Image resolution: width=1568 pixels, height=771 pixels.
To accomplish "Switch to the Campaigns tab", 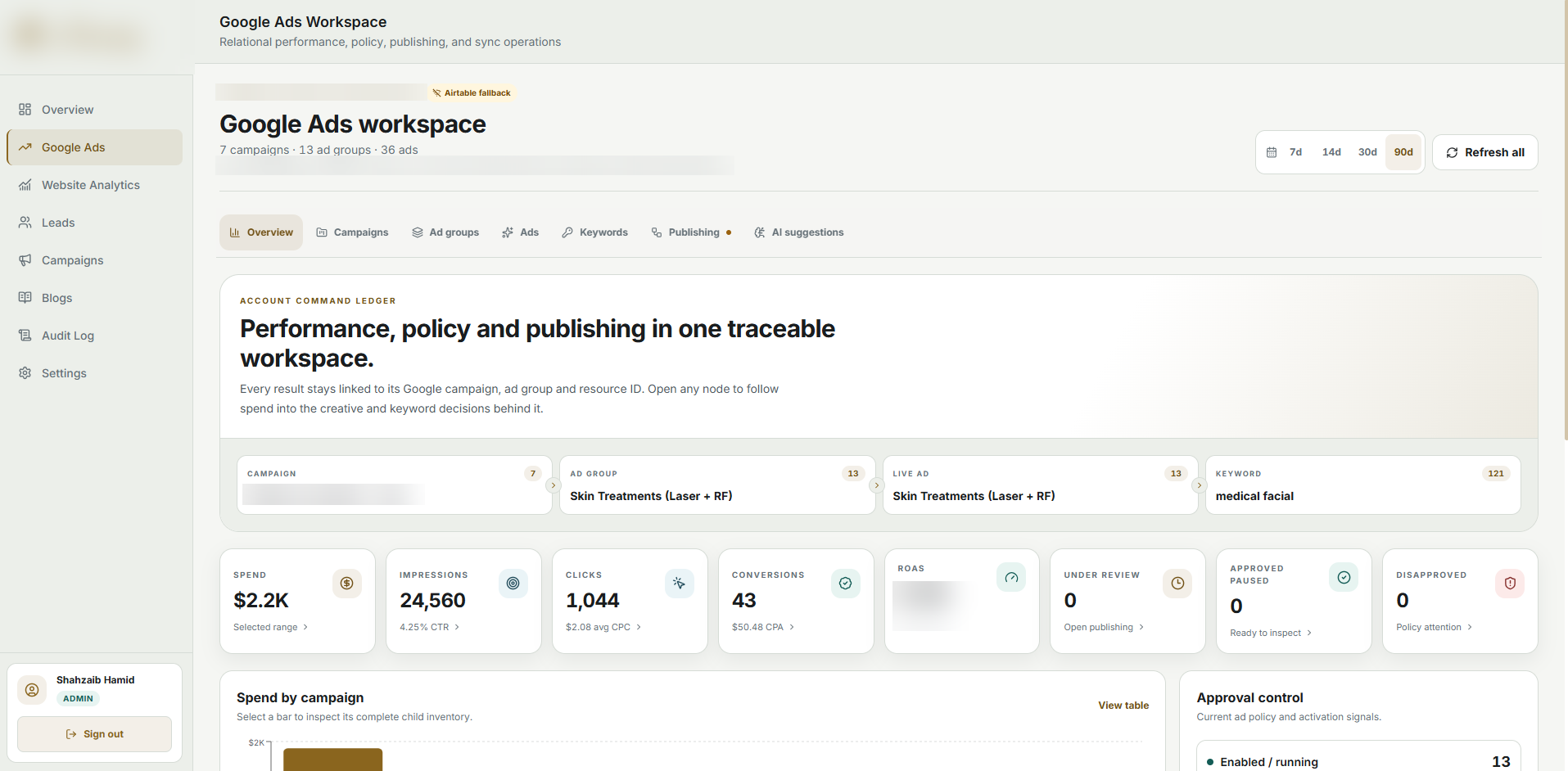I will pos(353,232).
